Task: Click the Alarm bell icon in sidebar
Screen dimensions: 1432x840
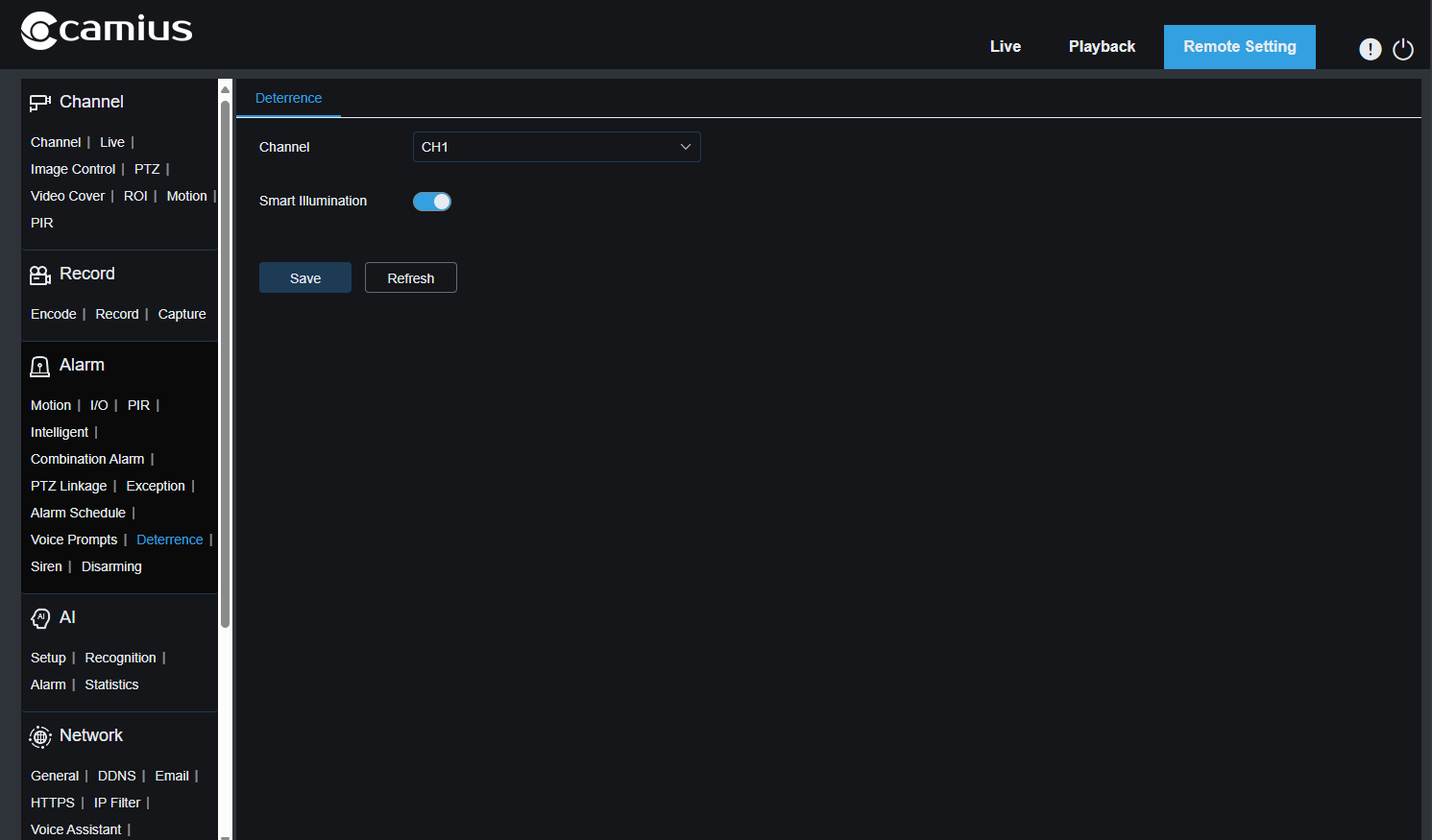Action: point(39,366)
